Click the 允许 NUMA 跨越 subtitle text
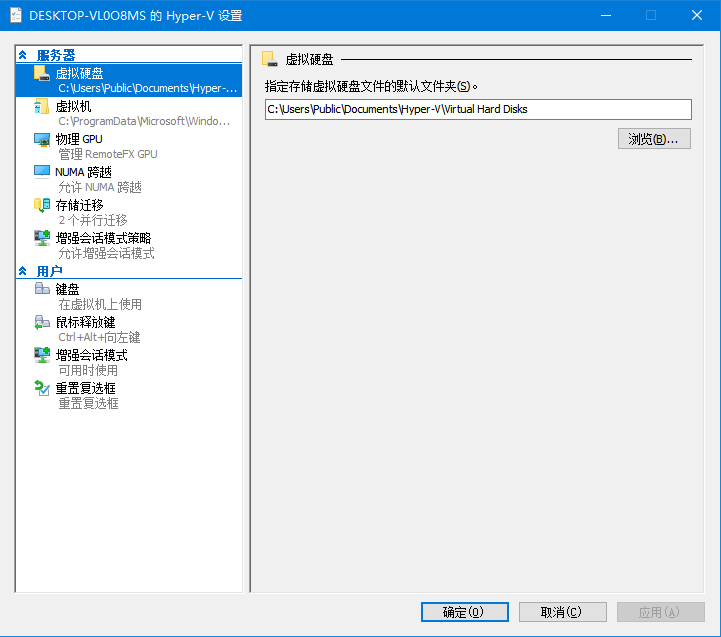Viewport: 721px width, 637px height. [x=100, y=187]
